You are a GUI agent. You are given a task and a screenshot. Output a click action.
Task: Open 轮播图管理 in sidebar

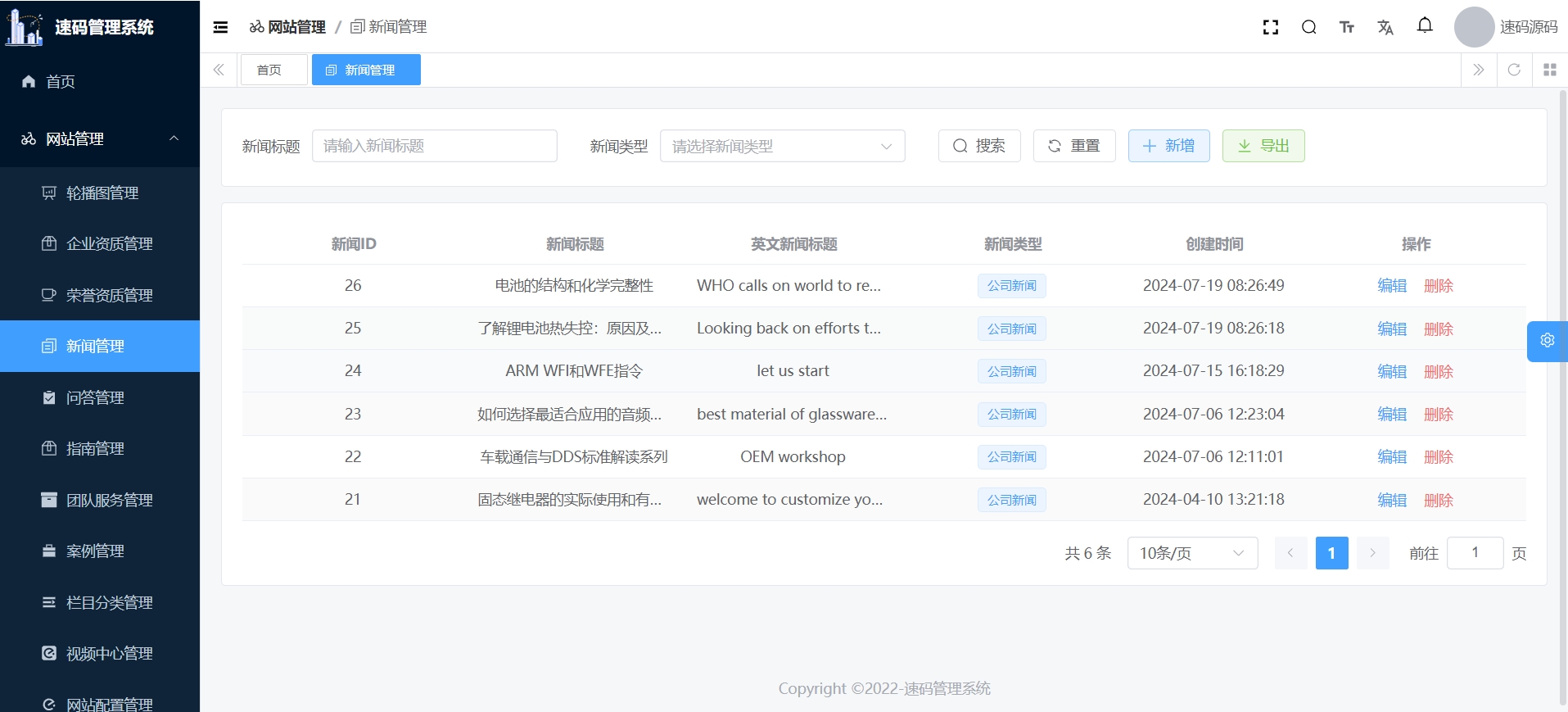102,193
